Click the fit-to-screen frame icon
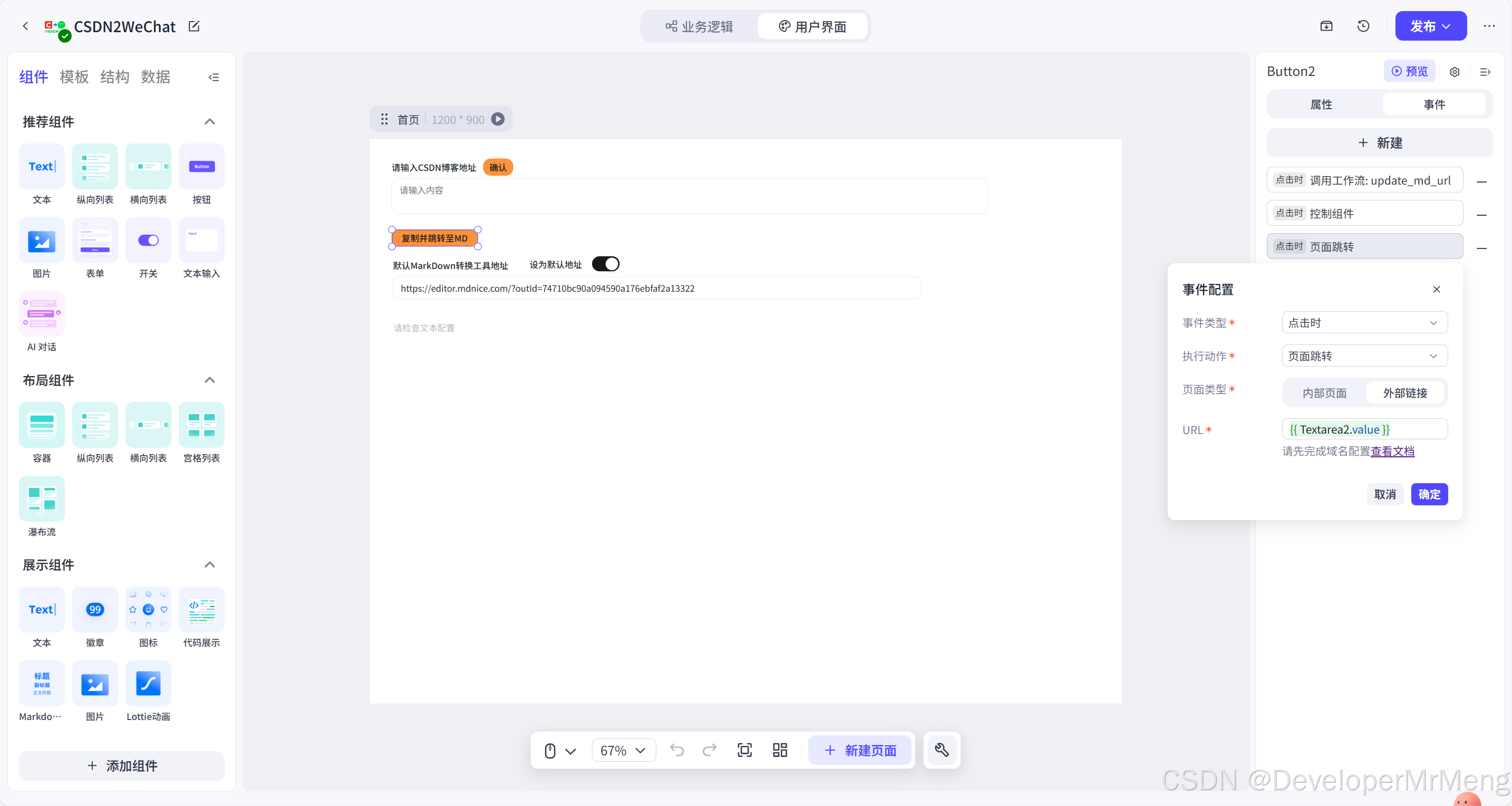 pyautogui.click(x=744, y=750)
